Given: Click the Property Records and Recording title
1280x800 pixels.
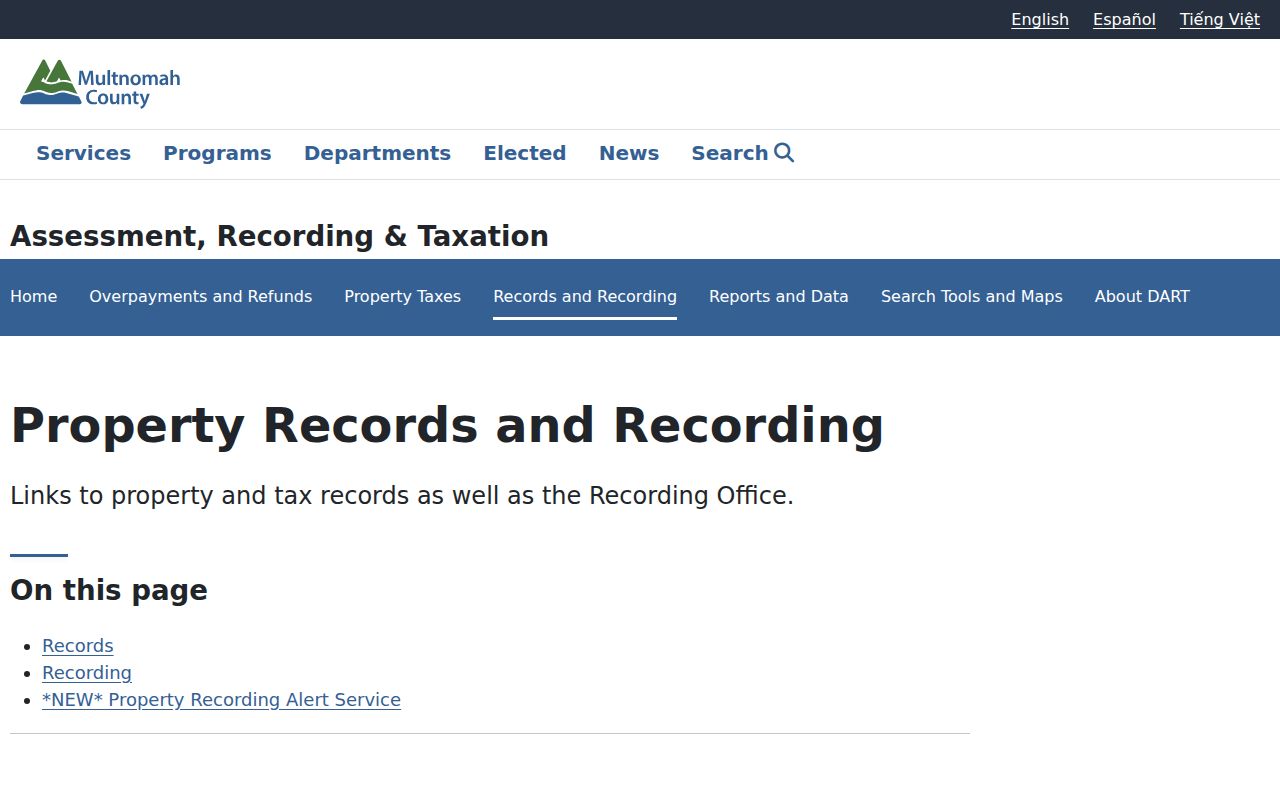Looking at the screenshot, I should [447, 425].
